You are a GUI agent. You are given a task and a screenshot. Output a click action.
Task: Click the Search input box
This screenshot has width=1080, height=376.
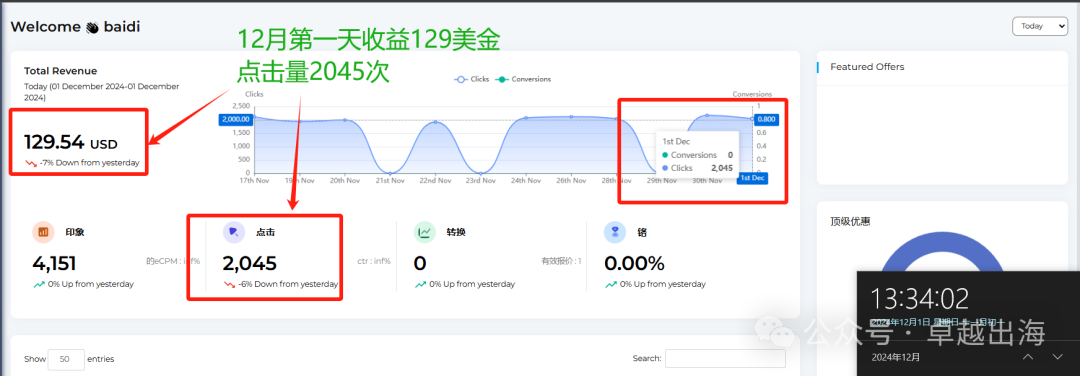(725, 358)
